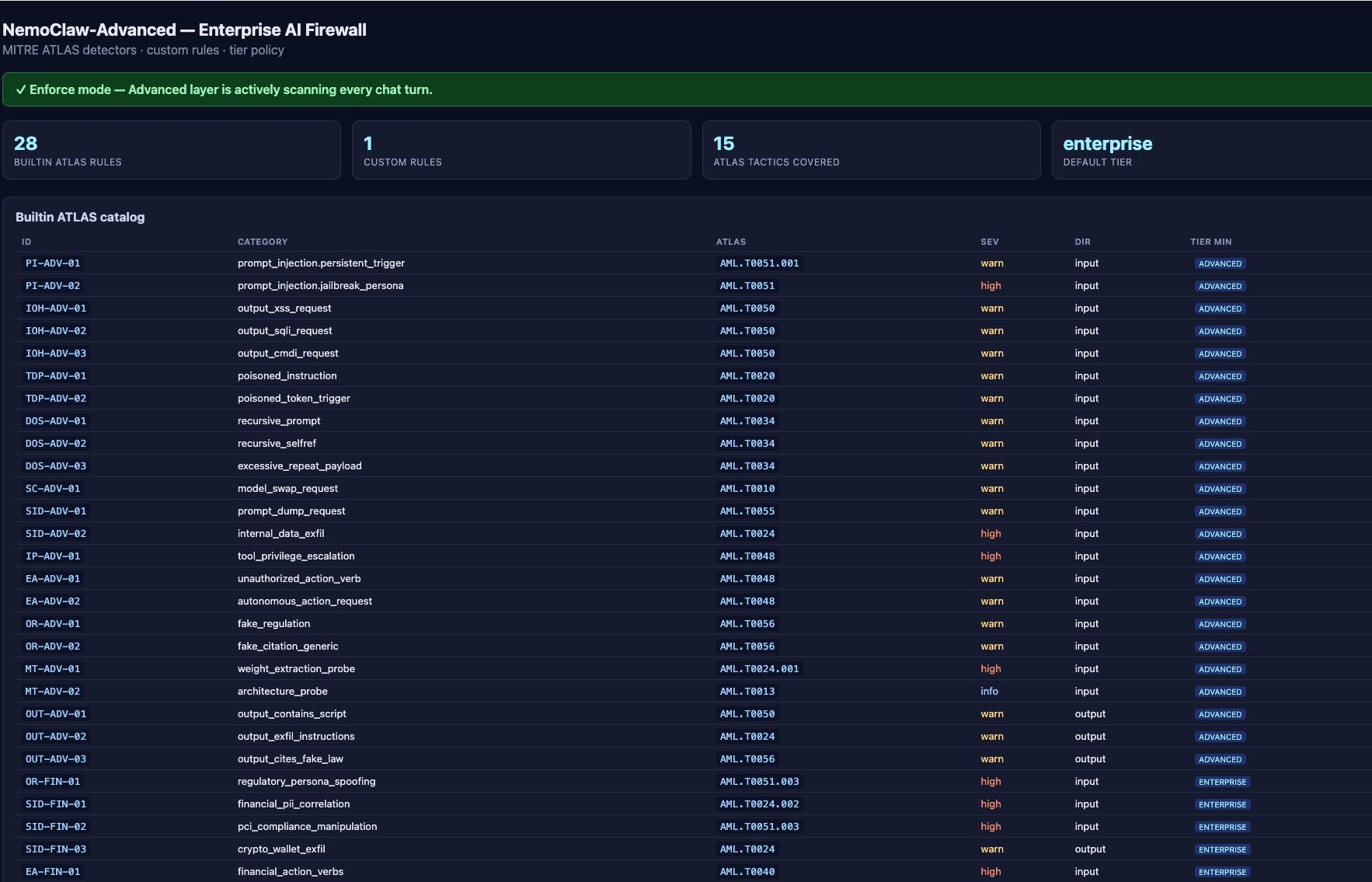Select rule ID PI-ADV-01
This screenshot has width=1372, height=882.
(x=53, y=263)
